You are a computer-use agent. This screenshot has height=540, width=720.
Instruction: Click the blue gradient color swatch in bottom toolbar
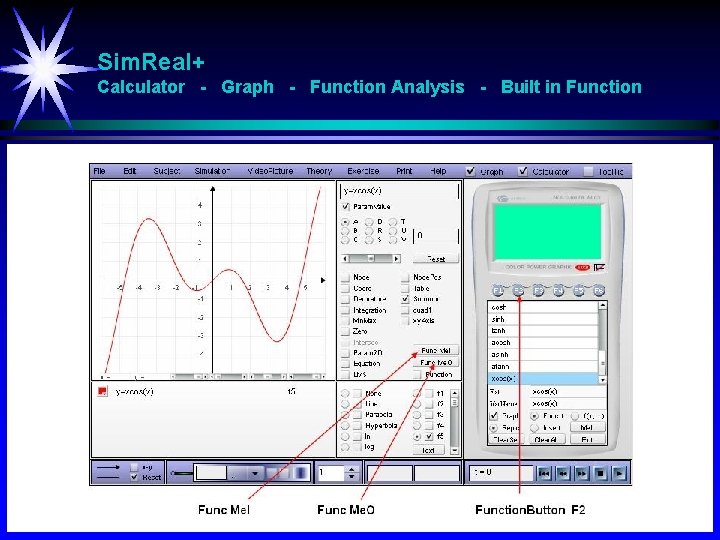(301, 473)
